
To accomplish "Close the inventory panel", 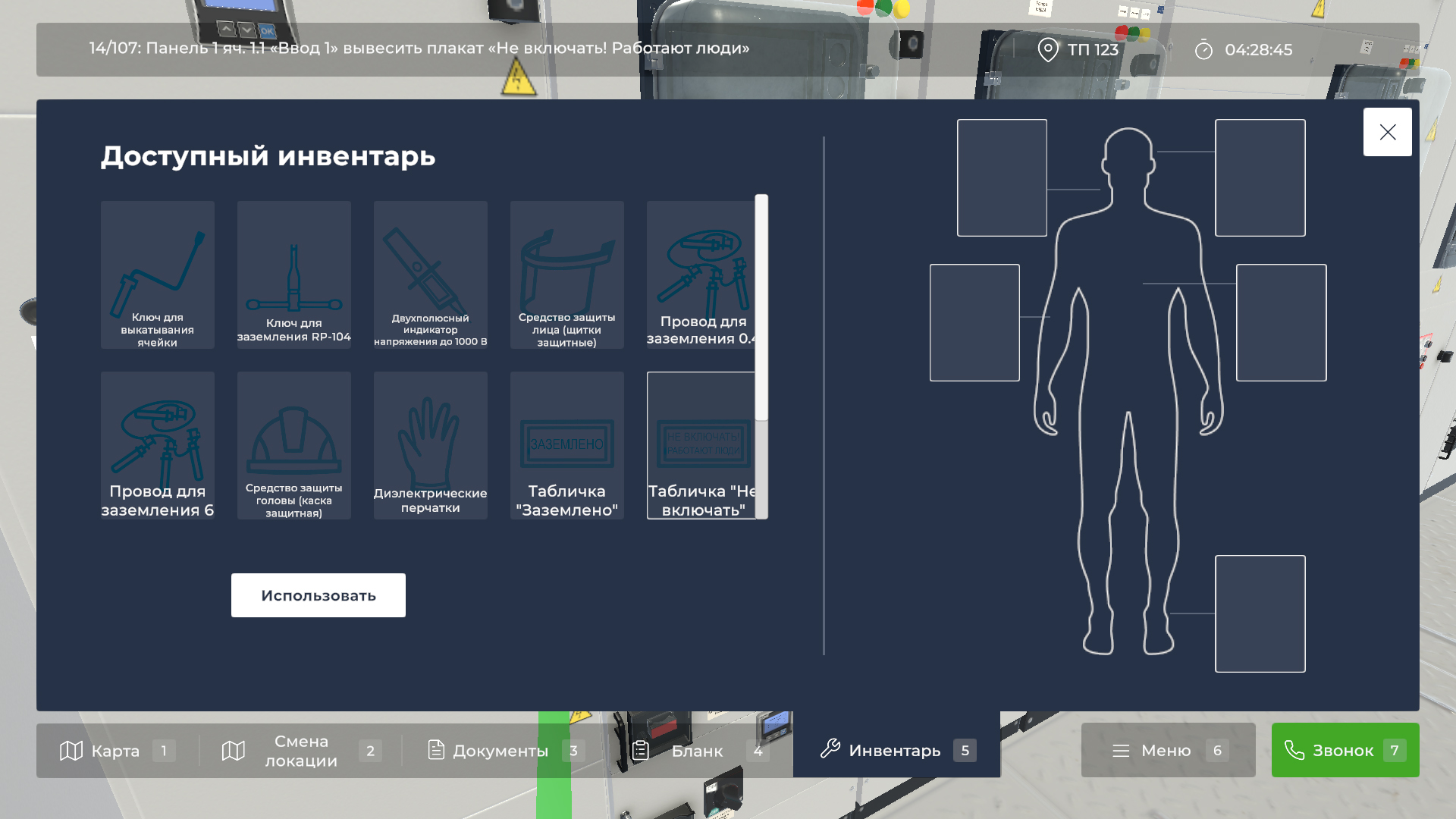I will pyautogui.click(x=1387, y=132).
